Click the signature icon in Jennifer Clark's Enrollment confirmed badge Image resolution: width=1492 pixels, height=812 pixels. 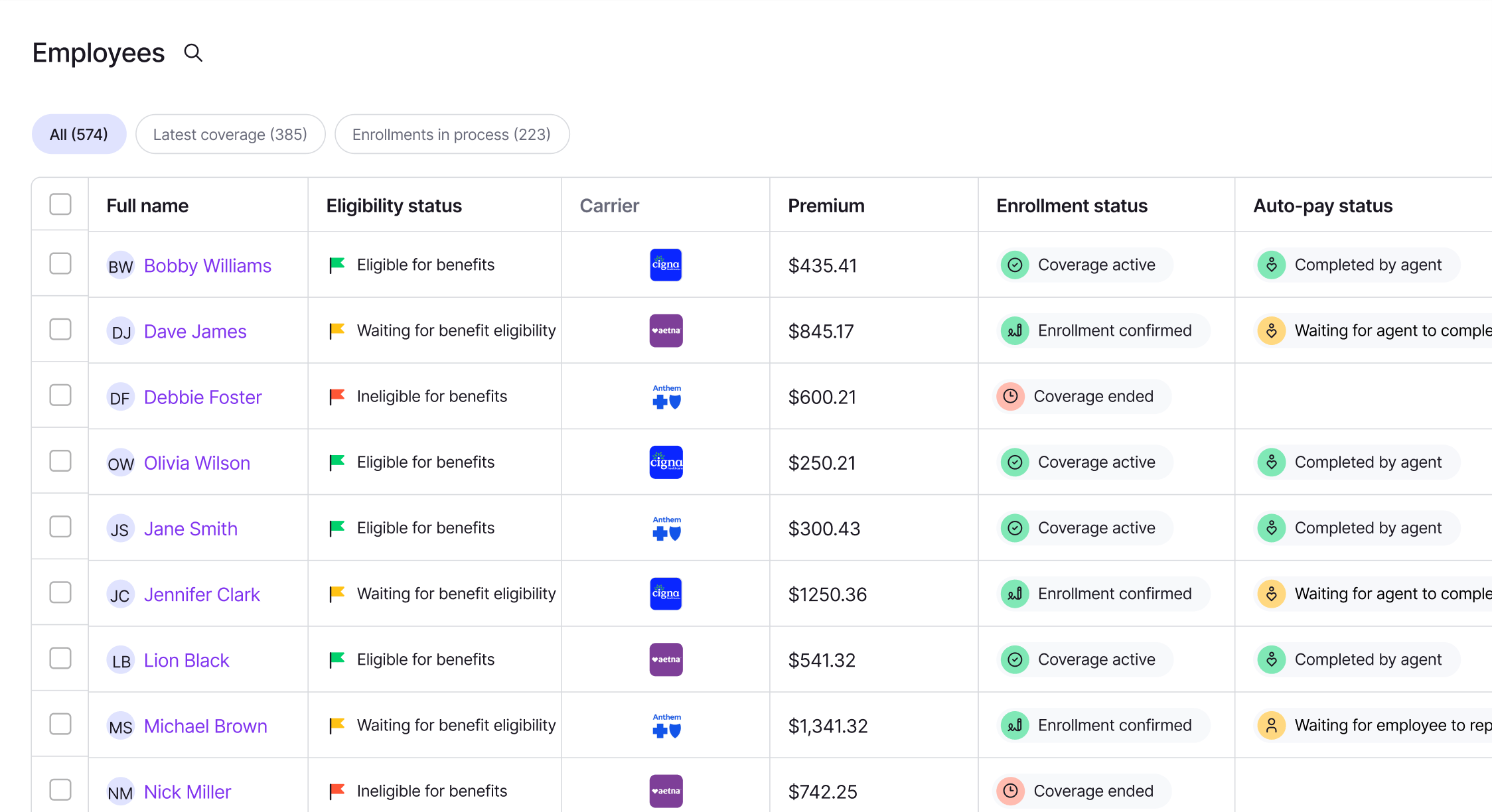(x=1014, y=593)
